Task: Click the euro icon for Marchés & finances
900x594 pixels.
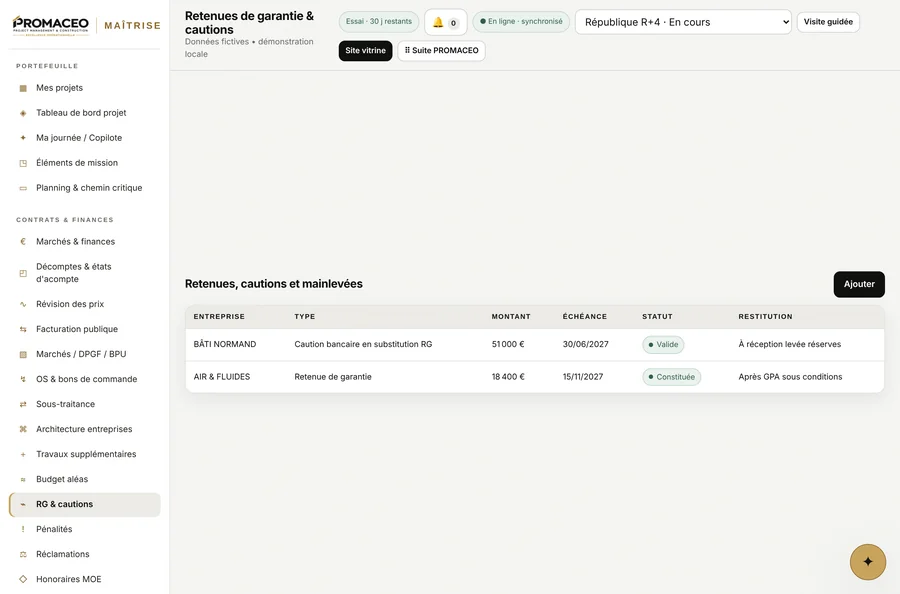Action: point(23,242)
